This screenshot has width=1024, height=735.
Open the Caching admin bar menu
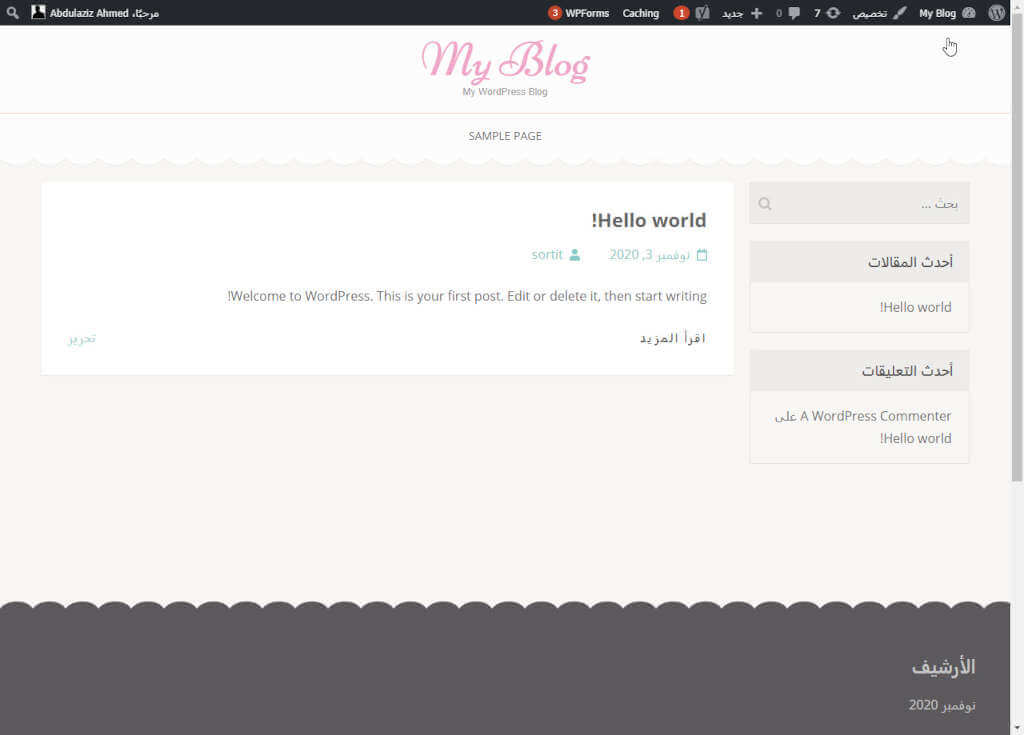coord(641,12)
